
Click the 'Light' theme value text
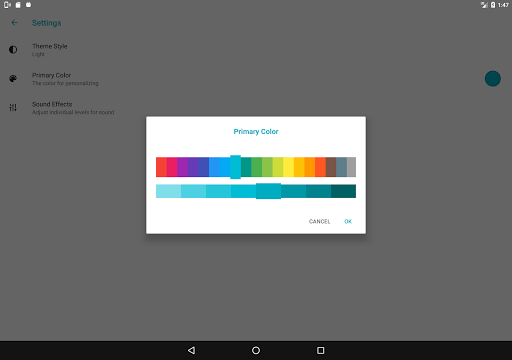coord(38,54)
